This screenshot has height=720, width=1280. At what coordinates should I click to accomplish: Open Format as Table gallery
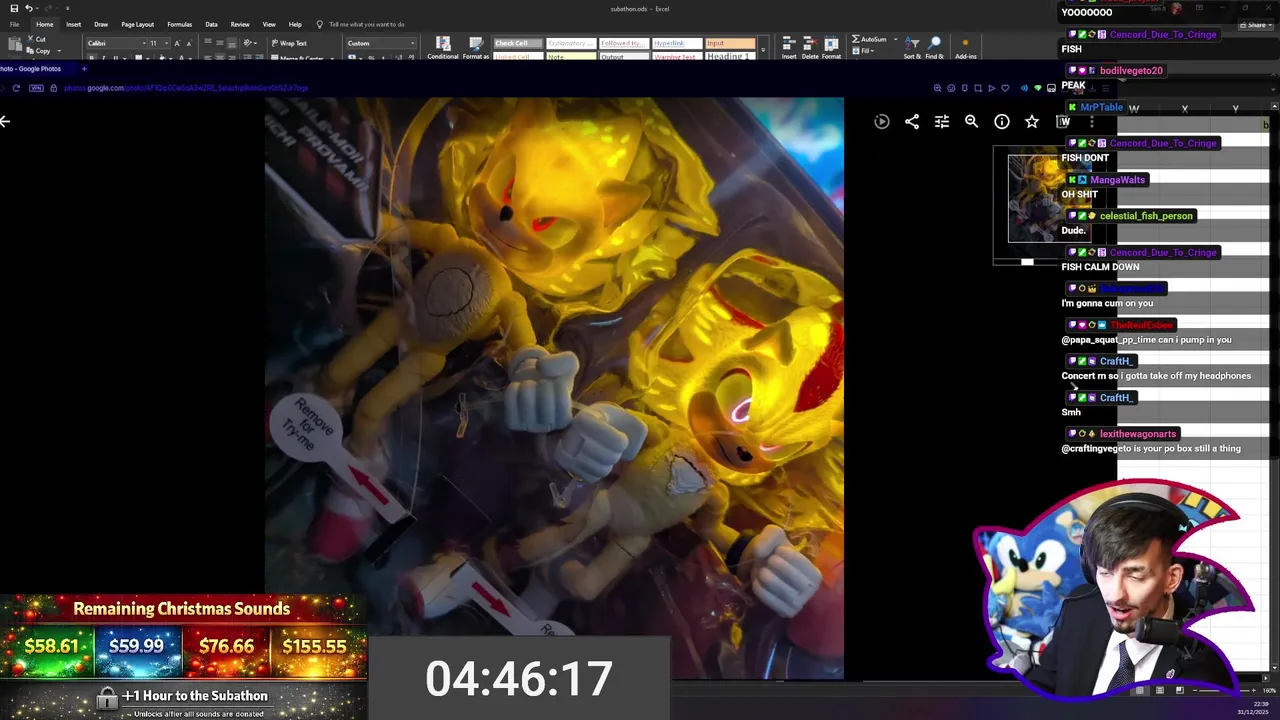click(476, 48)
